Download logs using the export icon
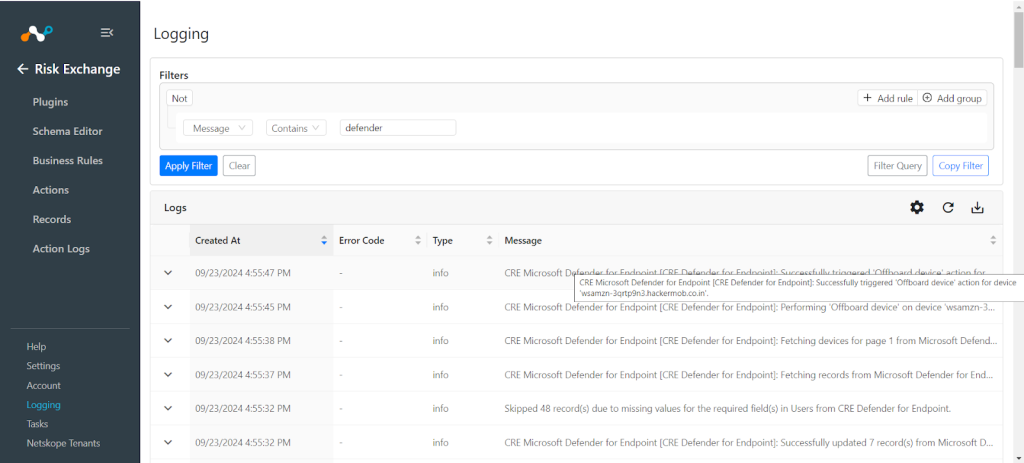Screen dimensions: 1024x463 (x=977, y=208)
